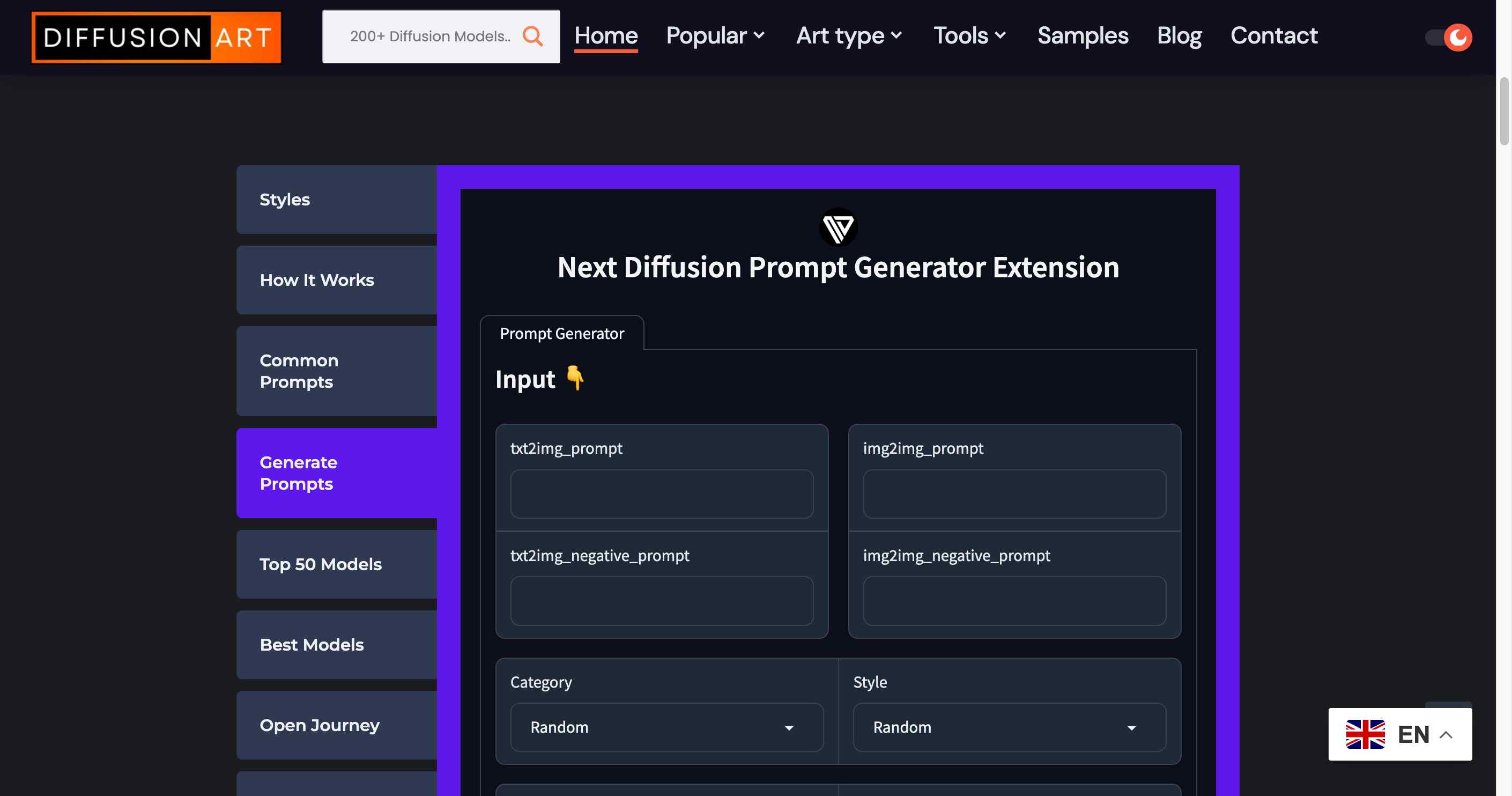This screenshot has width=1512, height=796.
Task: Select the Styles sidebar tab
Action: pyautogui.click(x=336, y=200)
